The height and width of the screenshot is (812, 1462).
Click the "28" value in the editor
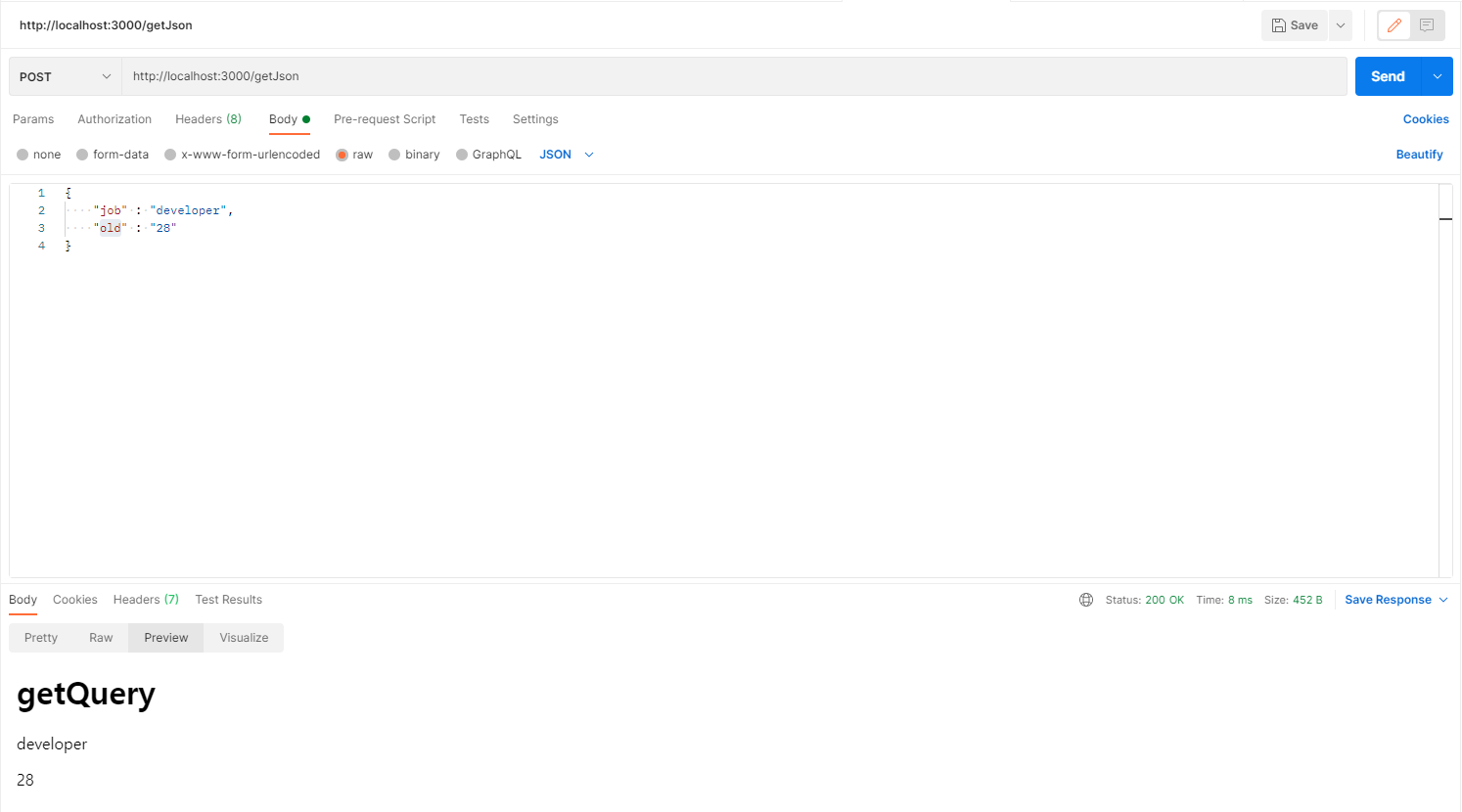pos(162,228)
